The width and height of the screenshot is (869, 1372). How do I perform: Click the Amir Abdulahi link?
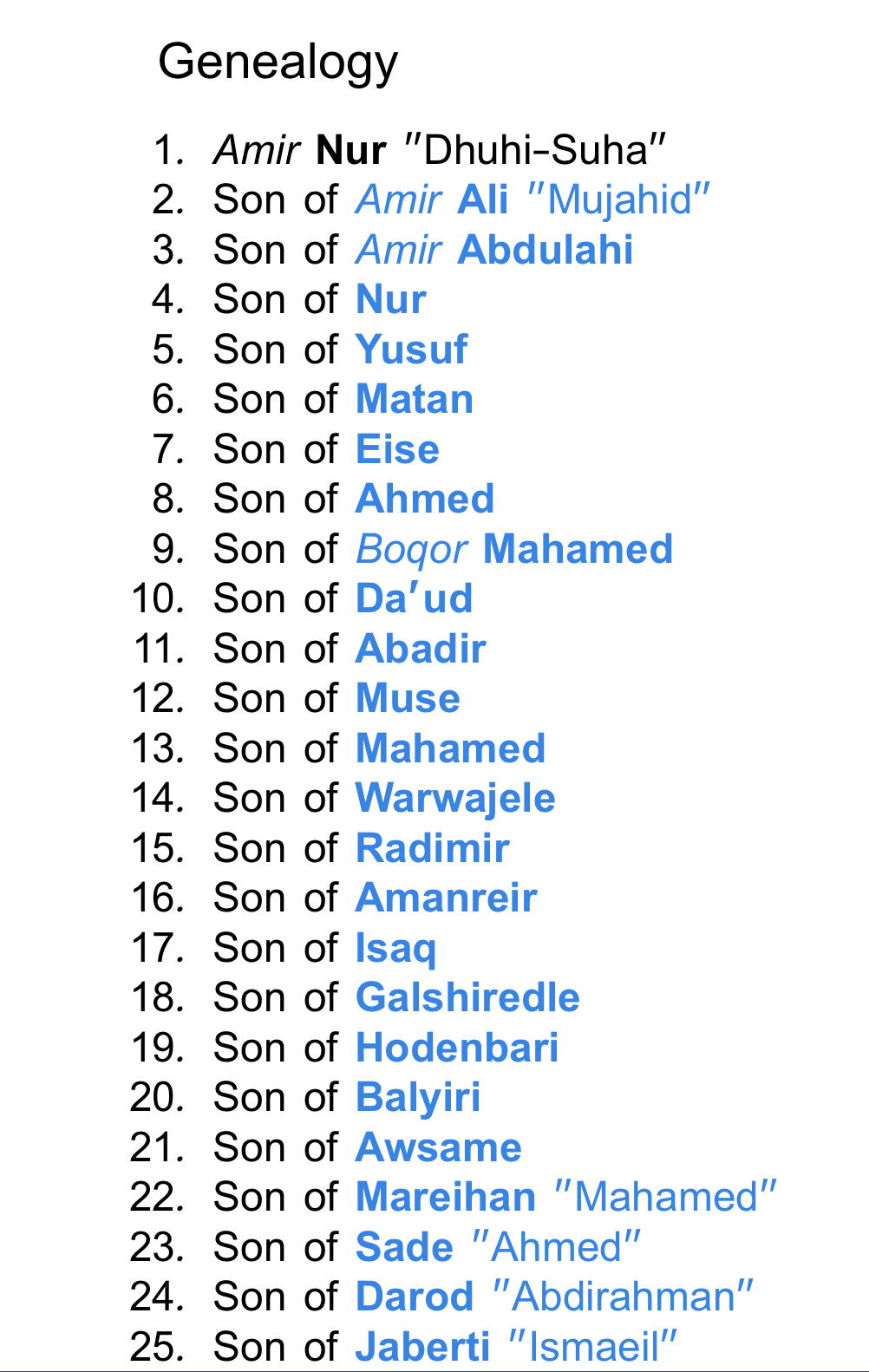point(494,251)
